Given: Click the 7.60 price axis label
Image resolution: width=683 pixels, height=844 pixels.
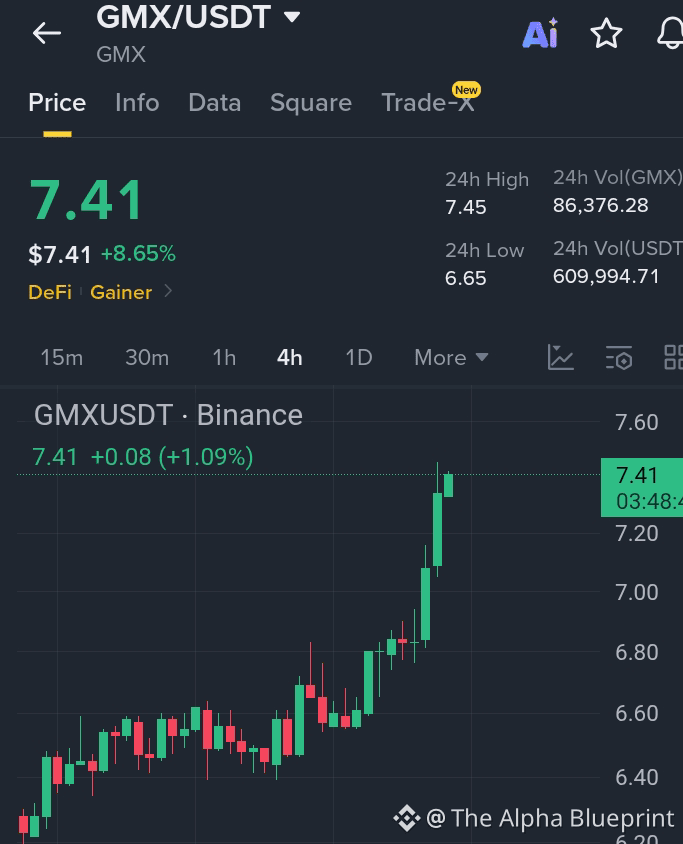Looking at the screenshot, I should coord(637,423).
